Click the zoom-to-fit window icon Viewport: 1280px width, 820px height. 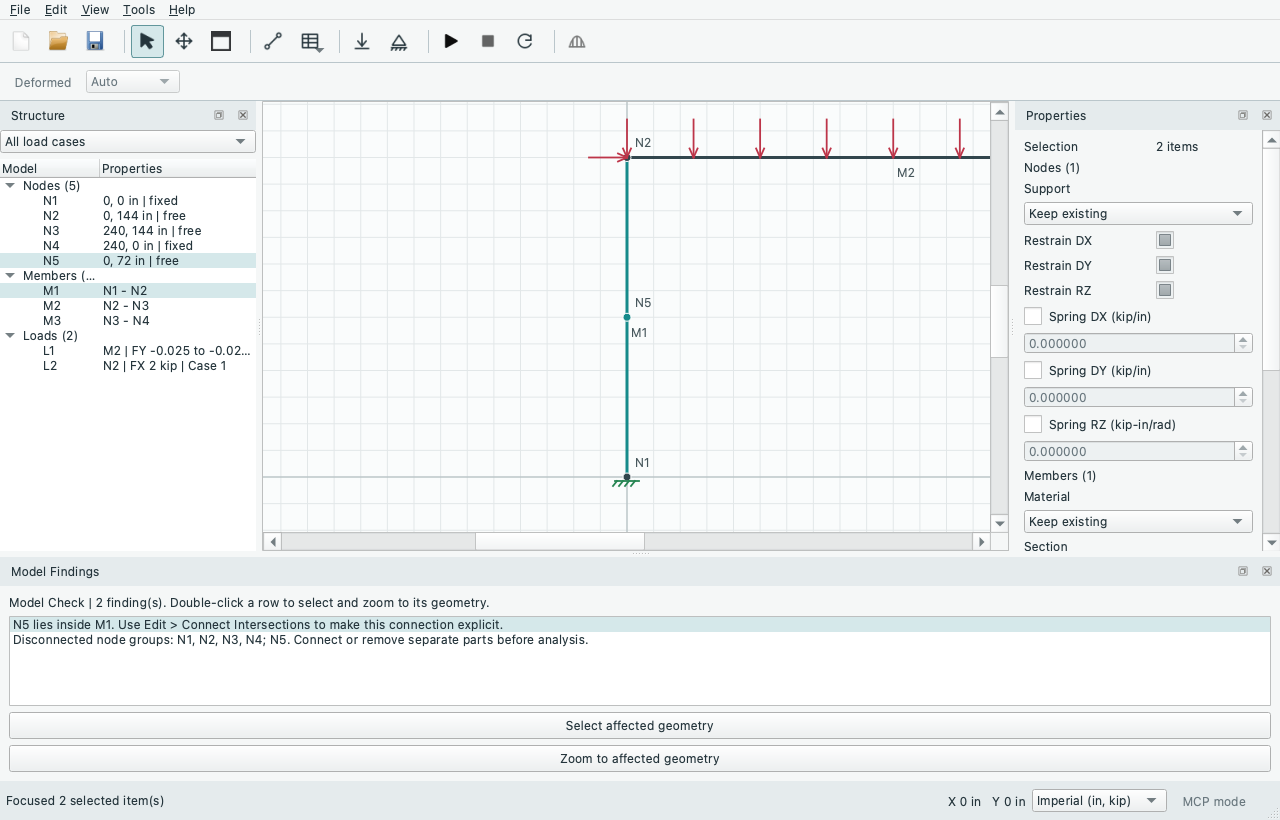pyautogui.click(x=221, y=41)
